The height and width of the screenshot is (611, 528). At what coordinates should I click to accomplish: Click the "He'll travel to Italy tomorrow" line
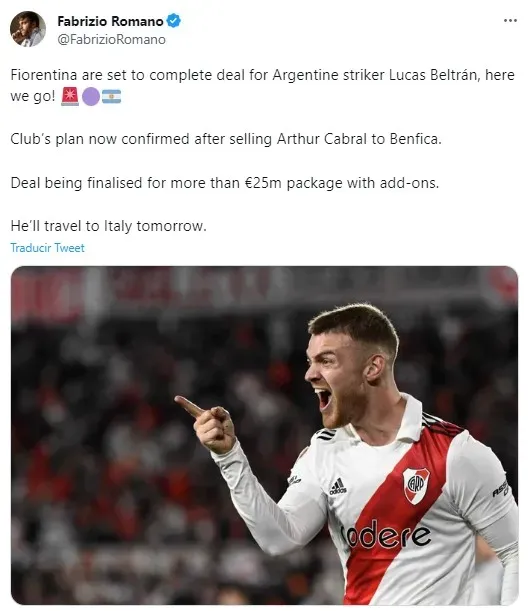pyautogui.click(x=108, y=226)
